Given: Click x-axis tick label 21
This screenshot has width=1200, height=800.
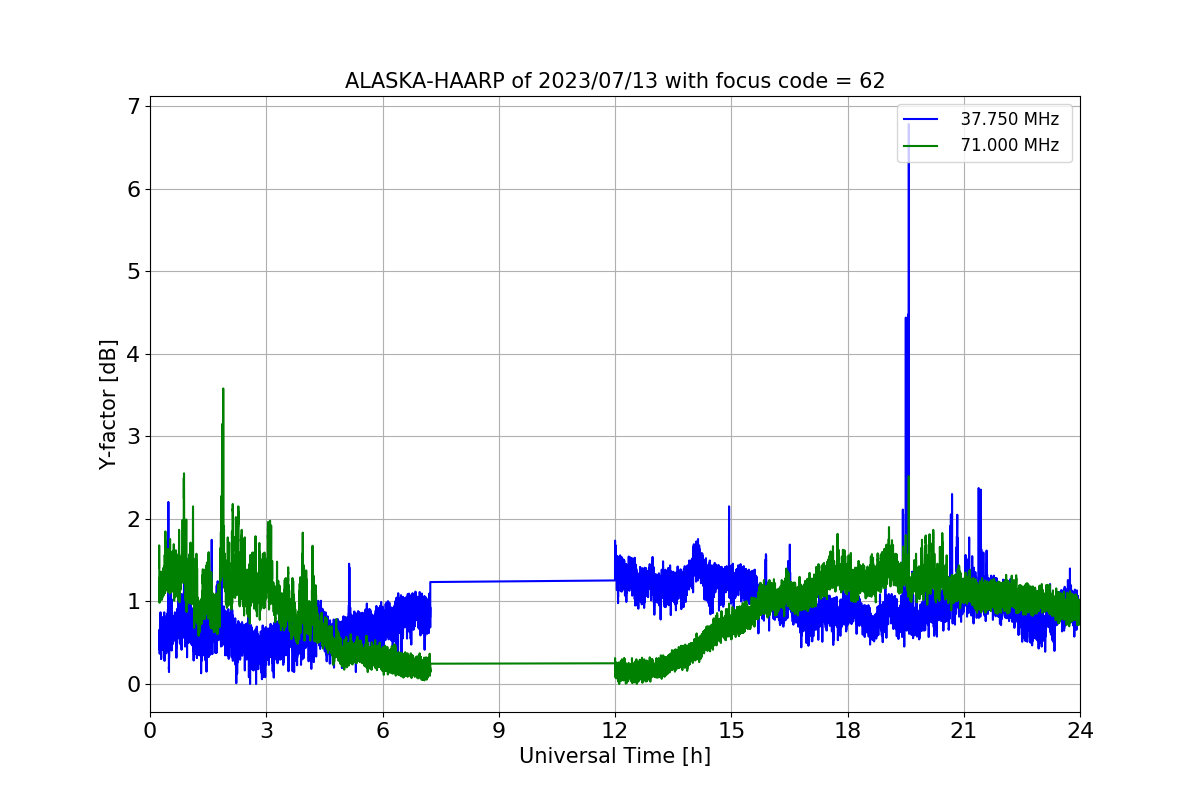Looking at the screenshot, I should click(964, 731).
